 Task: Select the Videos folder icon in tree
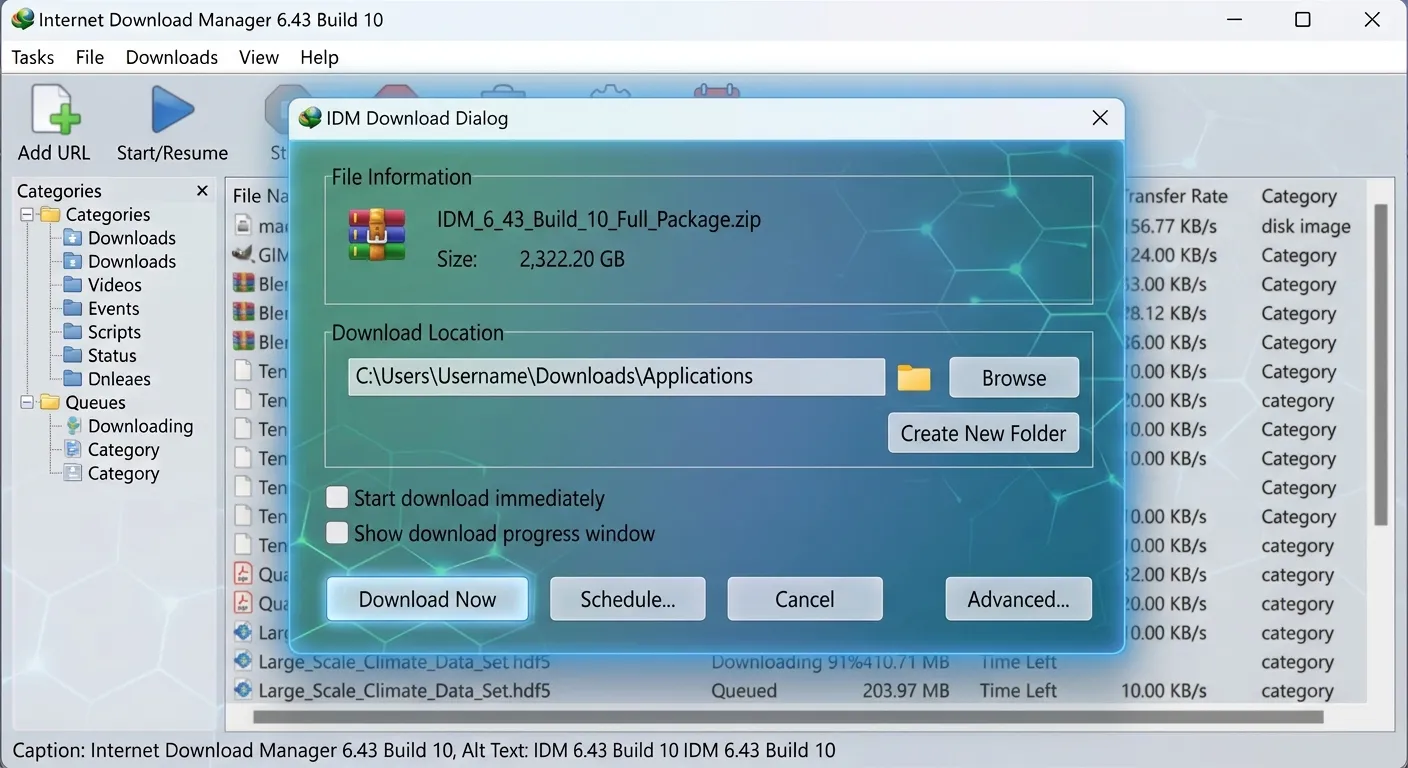pyautogui.click(x=72, y=284)
